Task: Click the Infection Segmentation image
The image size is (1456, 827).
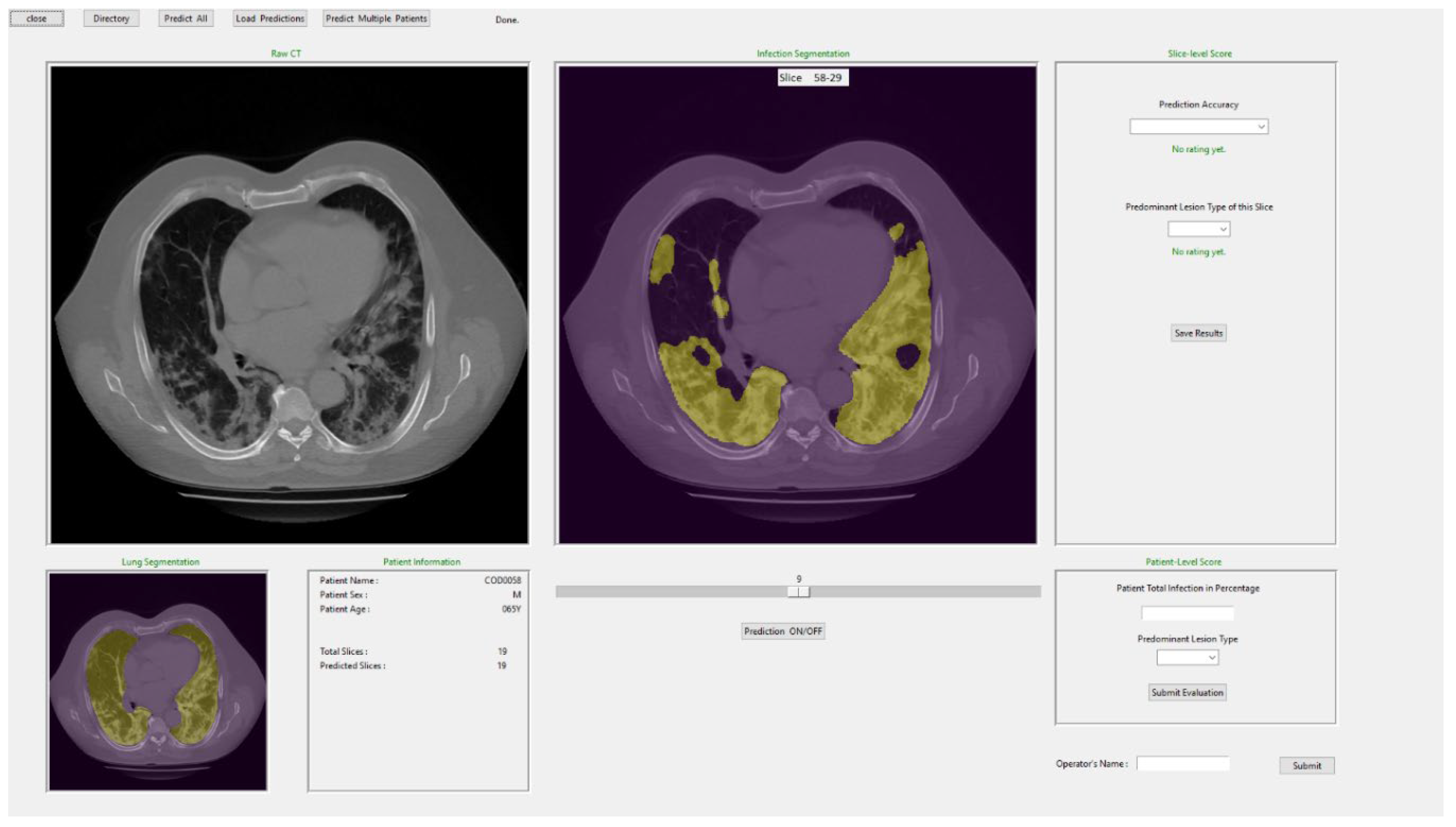Action: click(x=798, y=305)
